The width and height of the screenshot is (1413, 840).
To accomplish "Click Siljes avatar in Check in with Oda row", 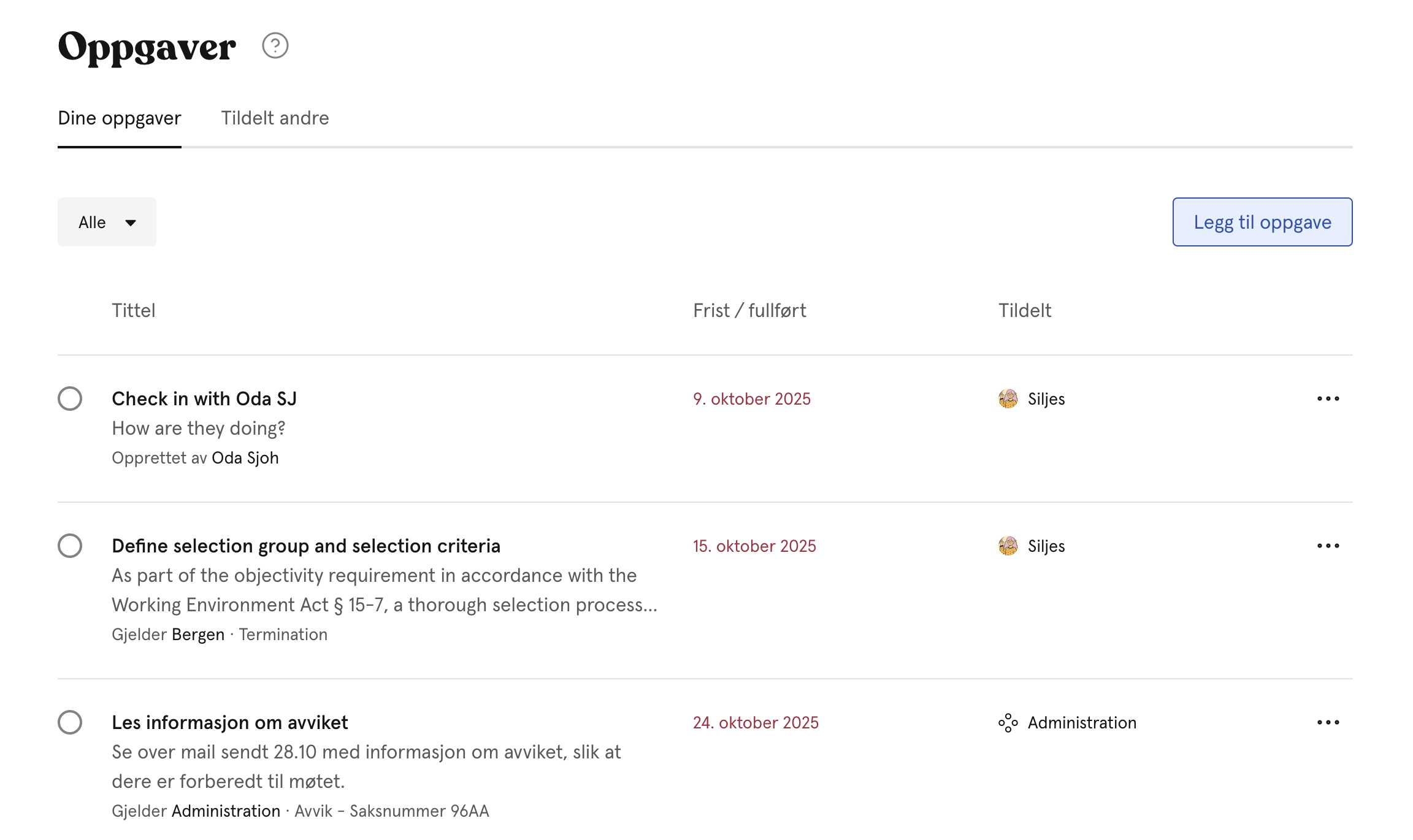I will coord(1008,399).
